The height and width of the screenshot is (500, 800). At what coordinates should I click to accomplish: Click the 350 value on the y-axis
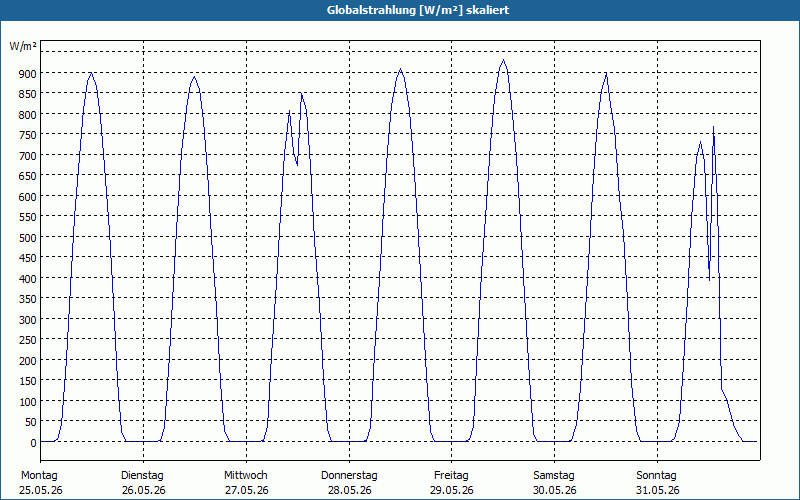click(x=28, y=299)
